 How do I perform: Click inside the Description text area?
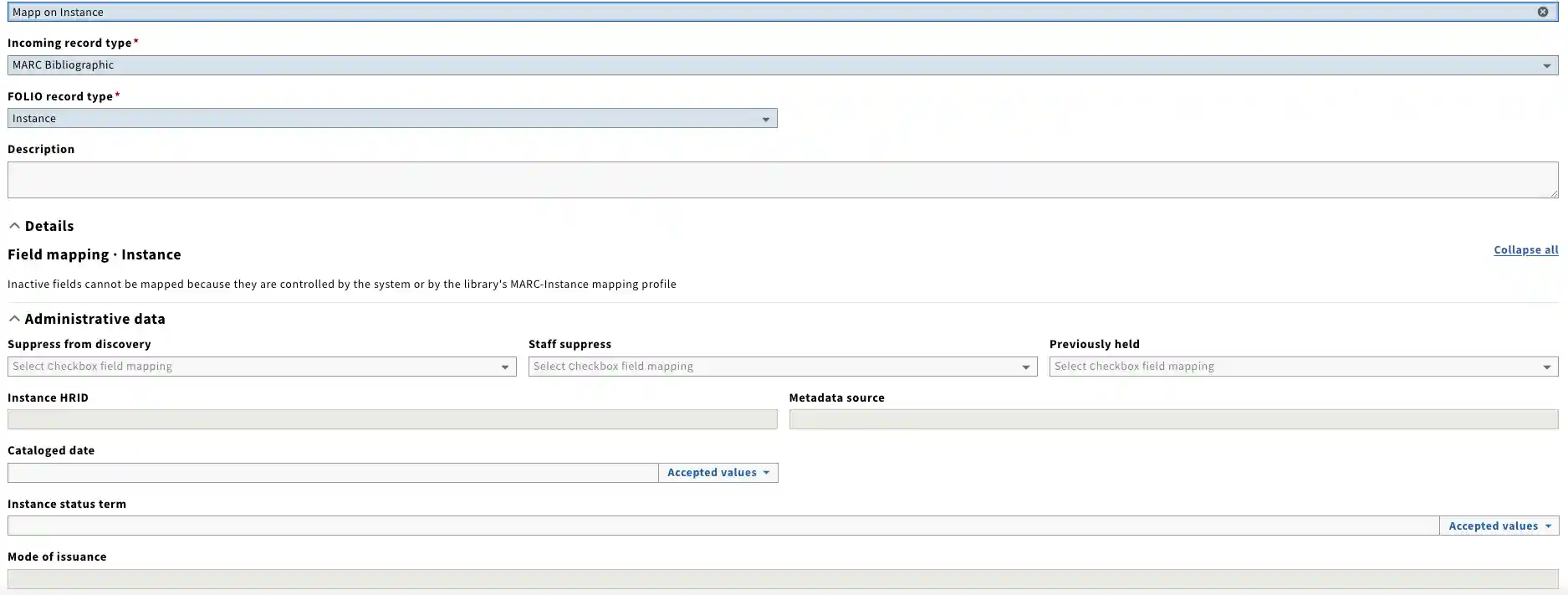click(783, 180)
